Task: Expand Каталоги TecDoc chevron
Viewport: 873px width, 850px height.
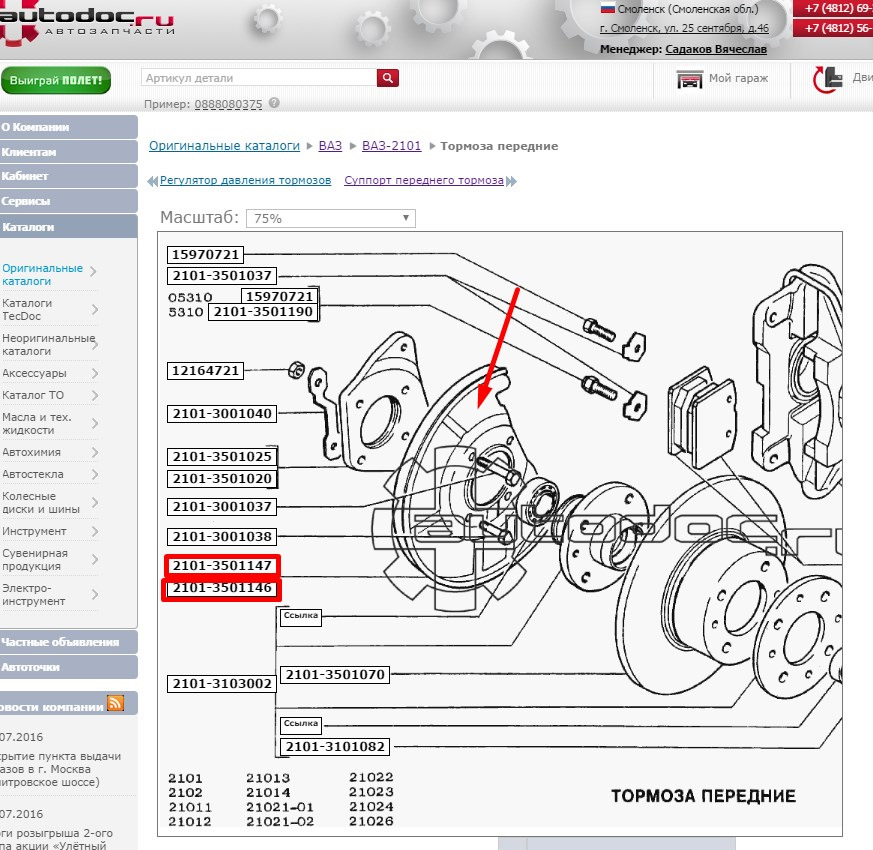Action: point(95,309)
